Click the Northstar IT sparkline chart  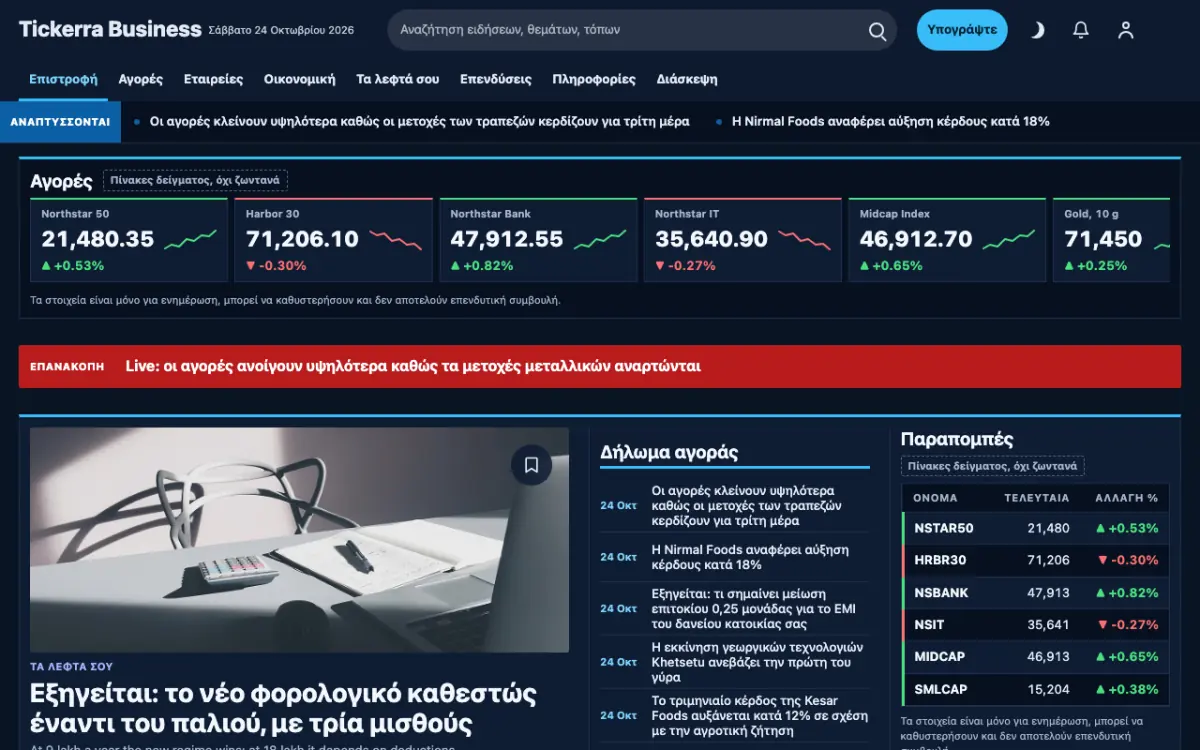click(x=805, y=240)
